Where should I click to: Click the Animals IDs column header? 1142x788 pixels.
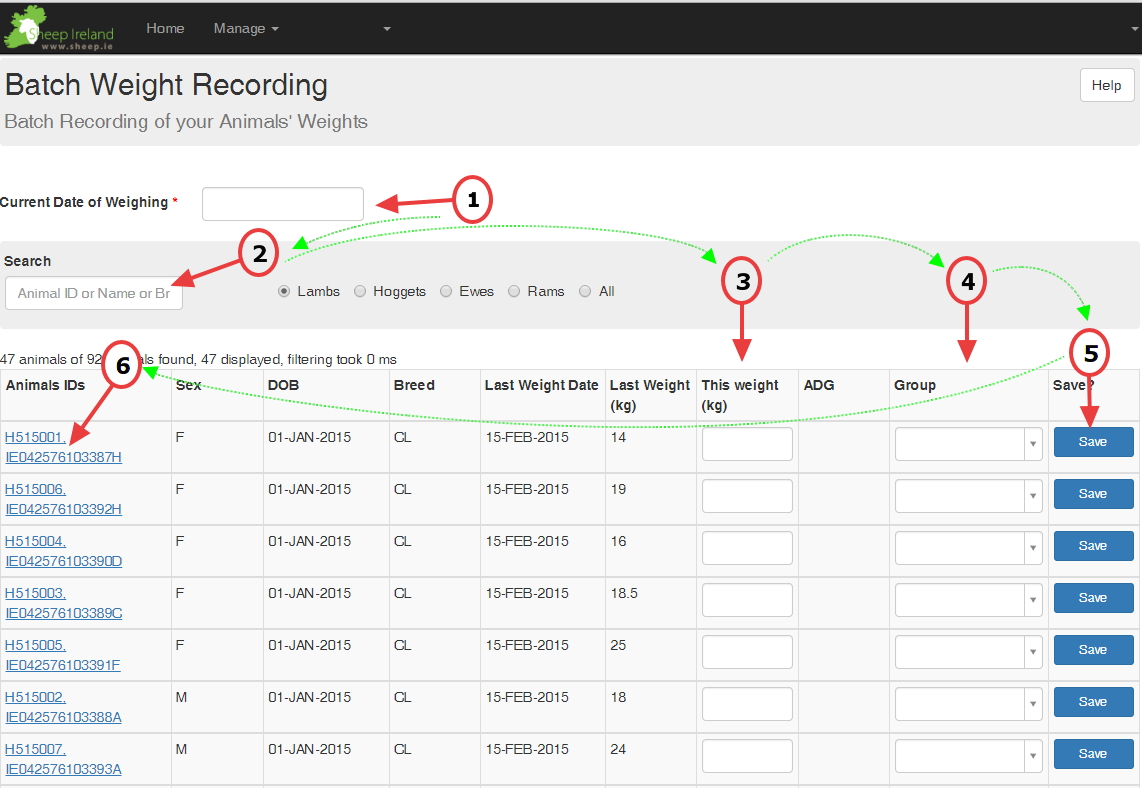click(x=45, y=385)
